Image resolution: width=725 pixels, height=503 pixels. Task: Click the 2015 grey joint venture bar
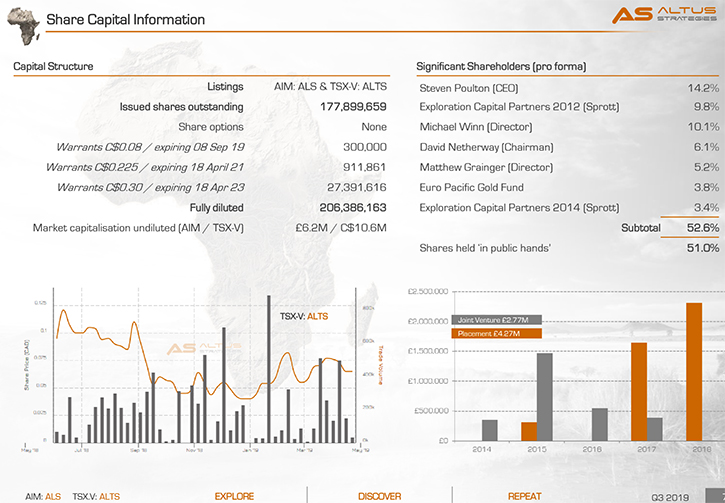click(x=545, y=397)
